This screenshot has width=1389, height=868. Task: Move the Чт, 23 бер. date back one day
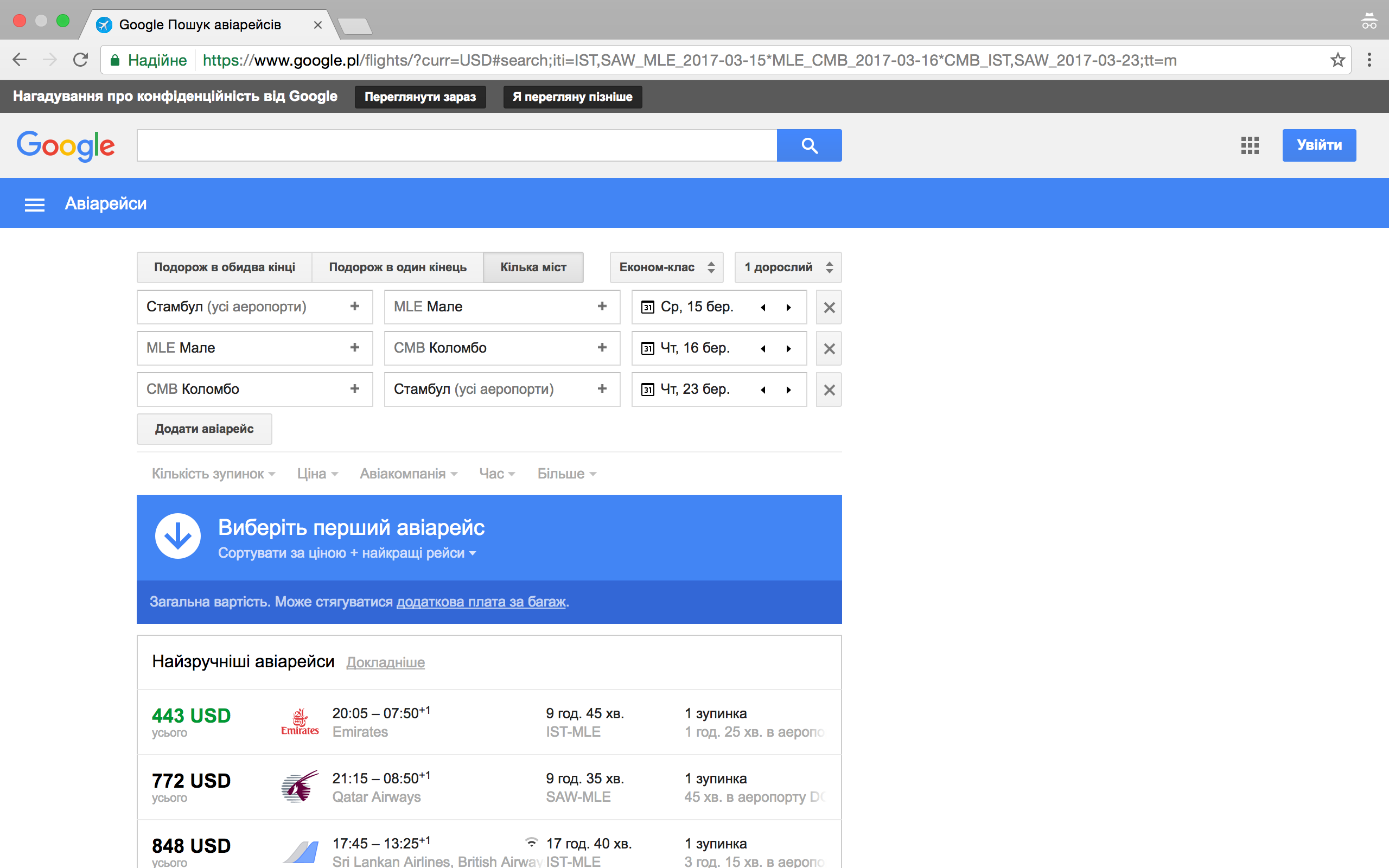tap(763, 390)
